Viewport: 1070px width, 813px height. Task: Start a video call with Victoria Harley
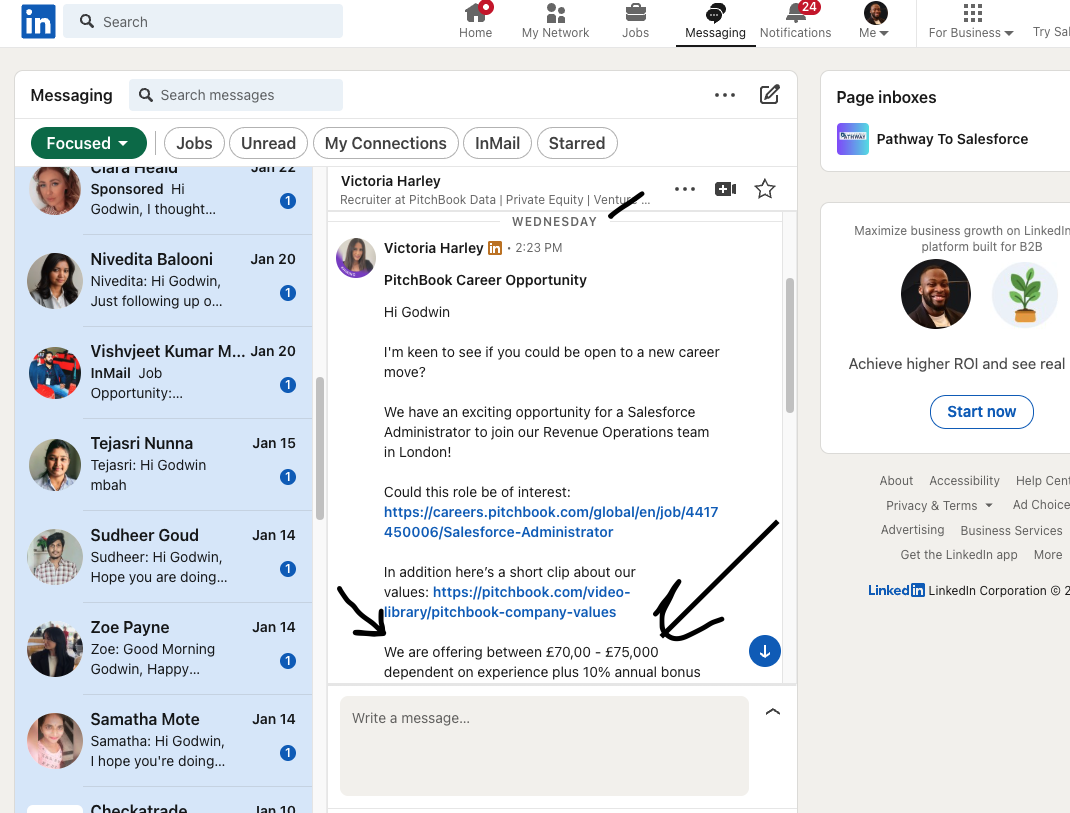tap(725, 188)
